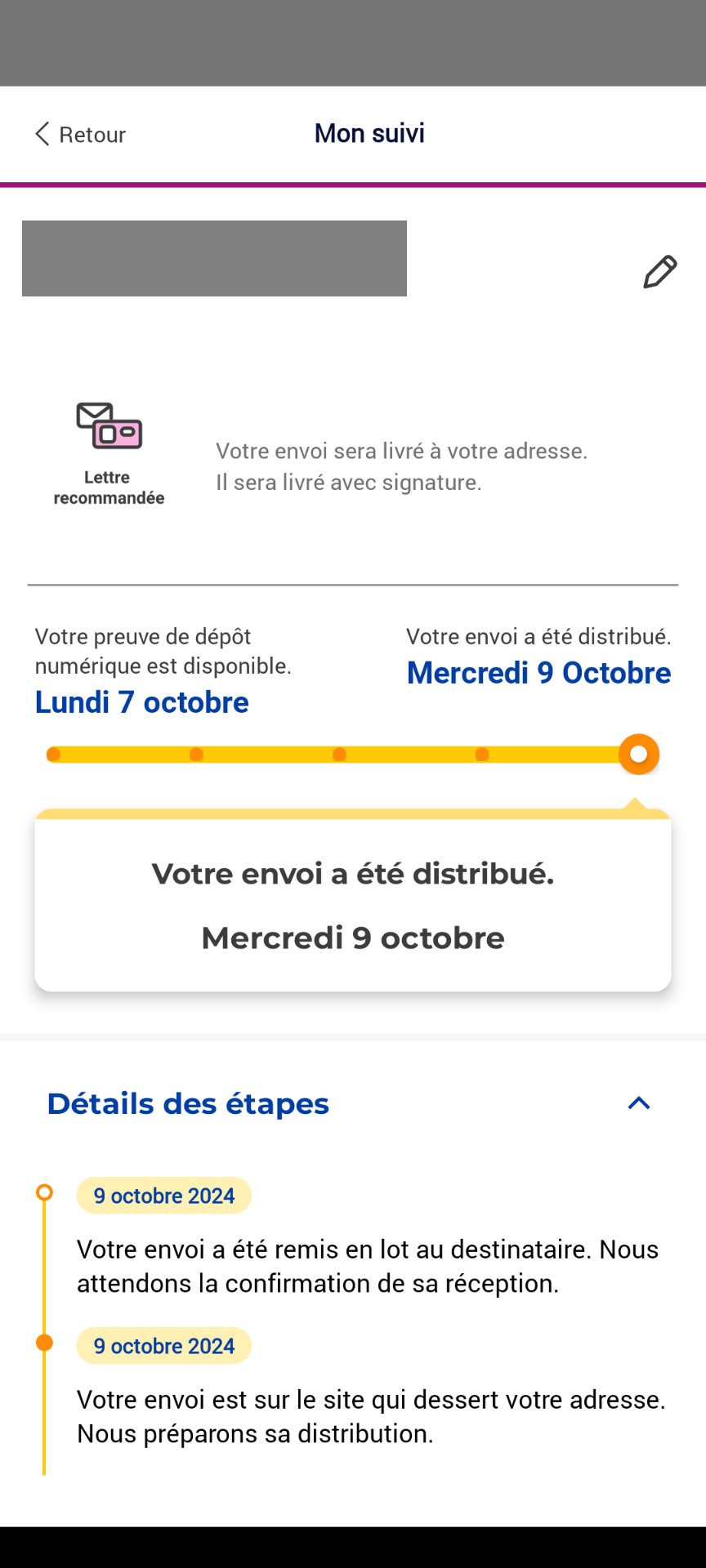Tap the second dot of the progress bar
This screenshot has height=1568, width=706.
pos(196,755)
